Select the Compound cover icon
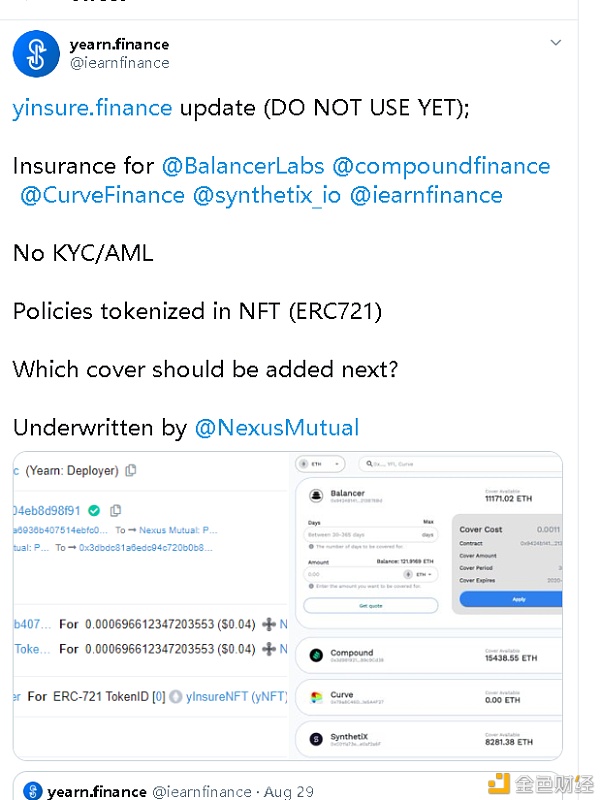 [x=316, y=655]
